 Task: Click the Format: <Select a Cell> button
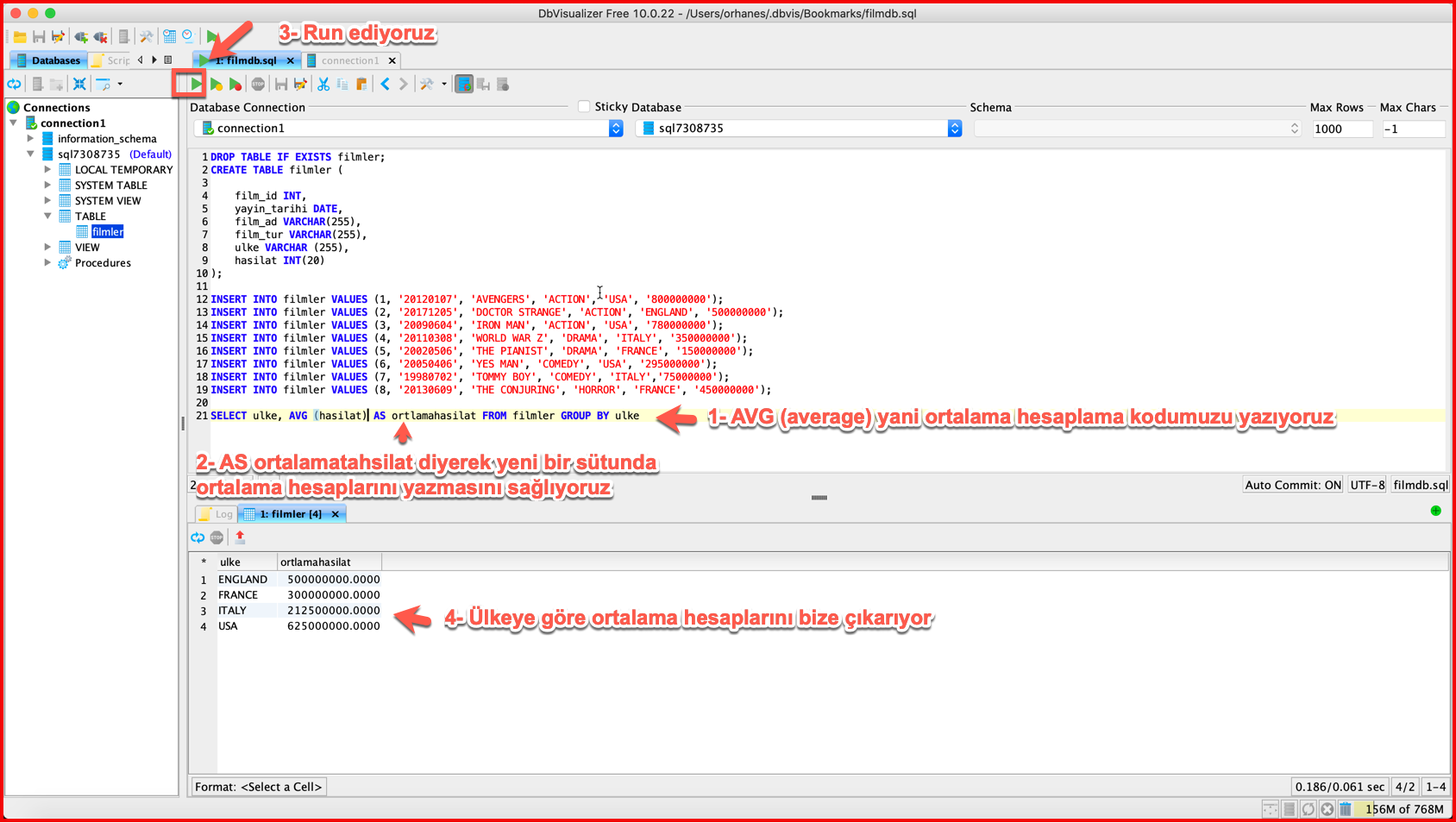259,787
